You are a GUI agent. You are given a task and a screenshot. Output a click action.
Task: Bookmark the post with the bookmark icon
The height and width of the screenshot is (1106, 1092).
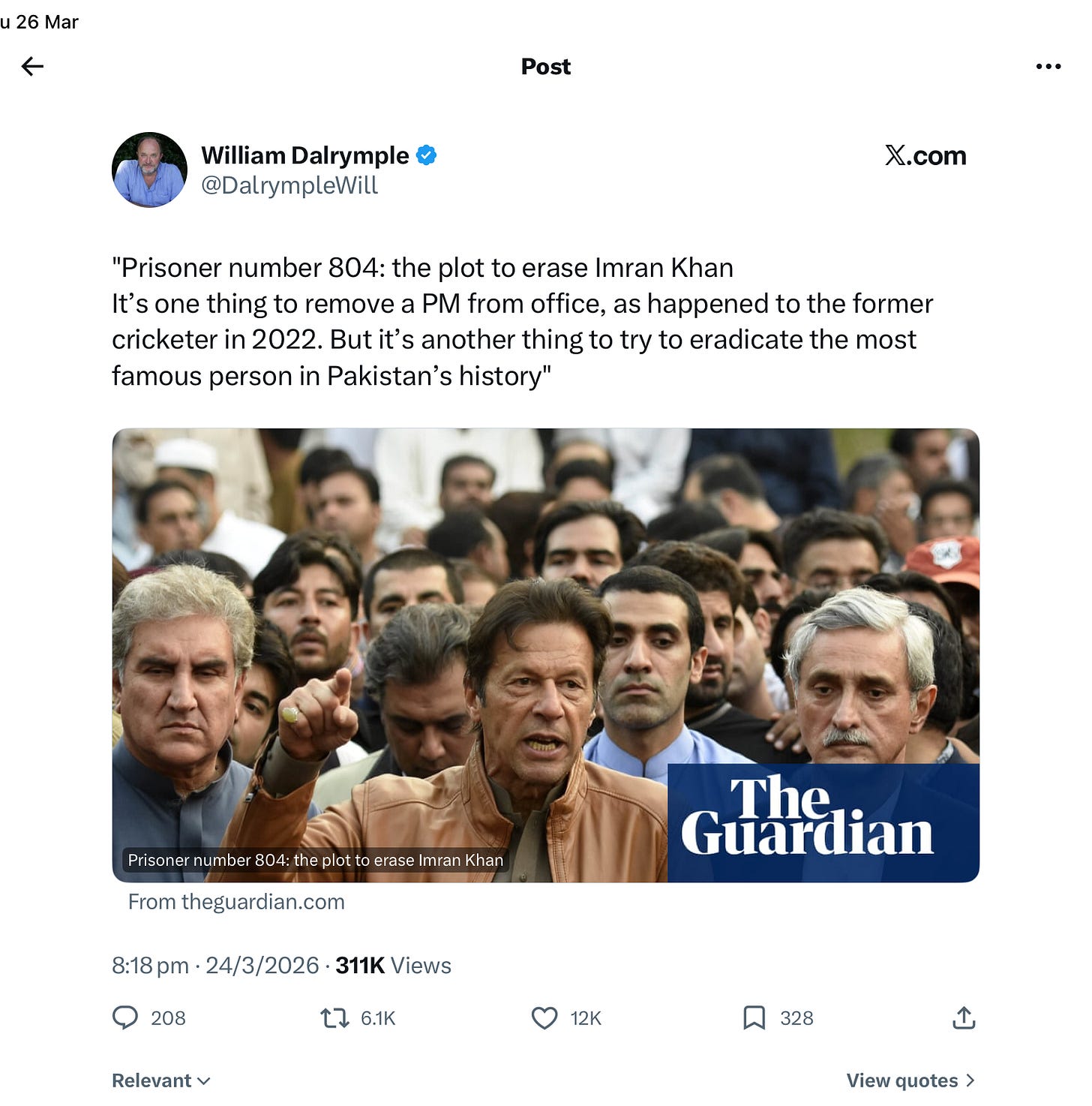tap(754, 1018)
